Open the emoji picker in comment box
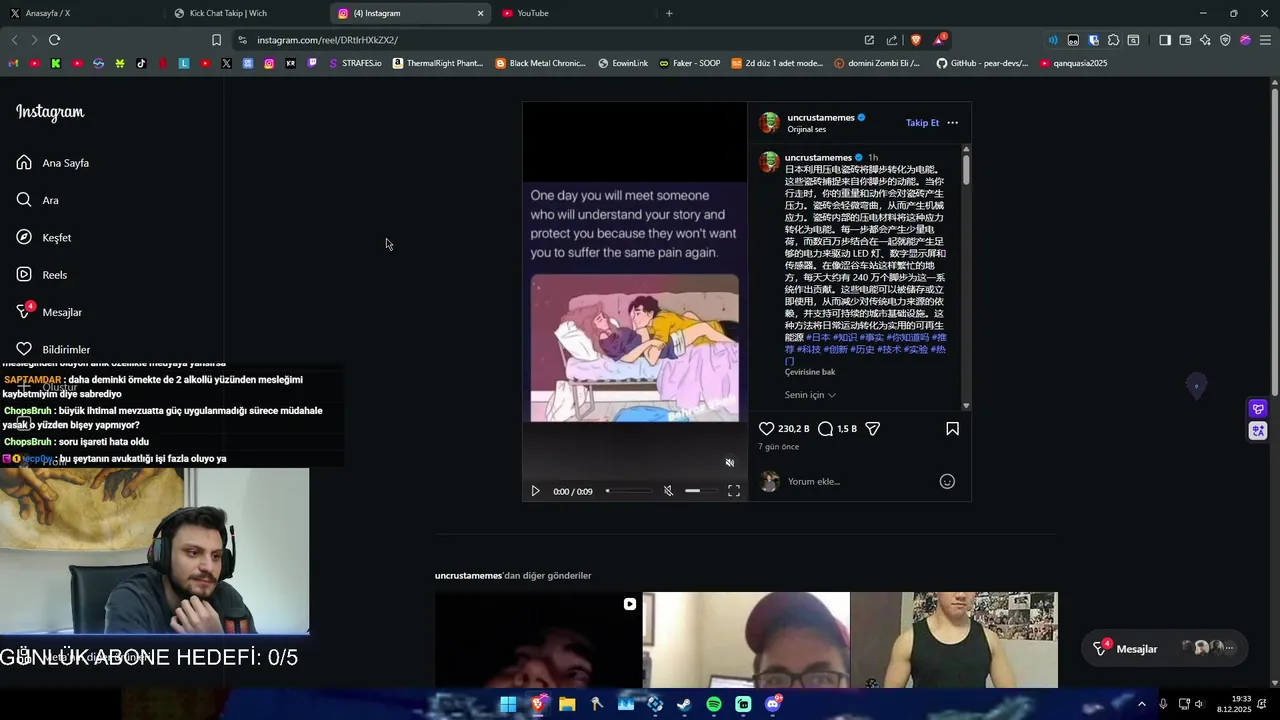 [x=947, y=481]
